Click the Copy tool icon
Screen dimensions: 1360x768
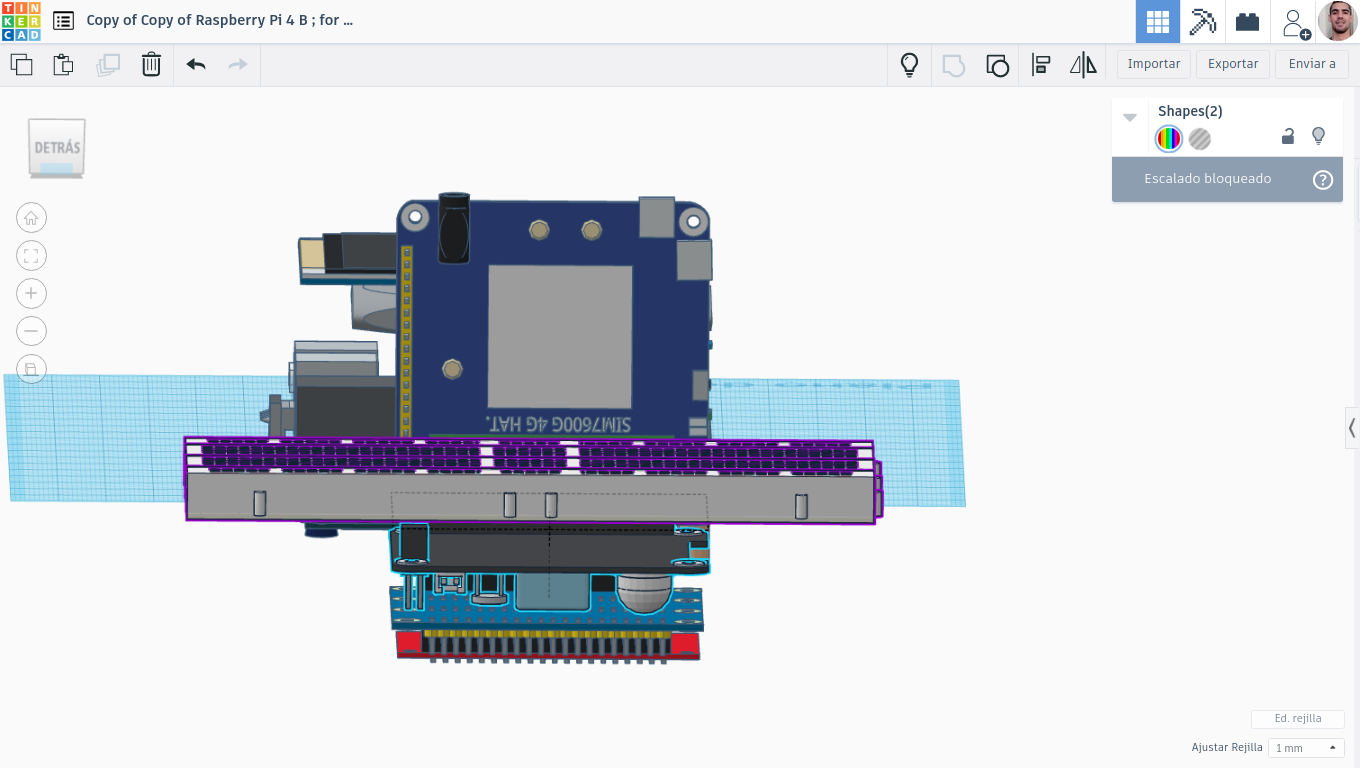(x=21, y=65)
